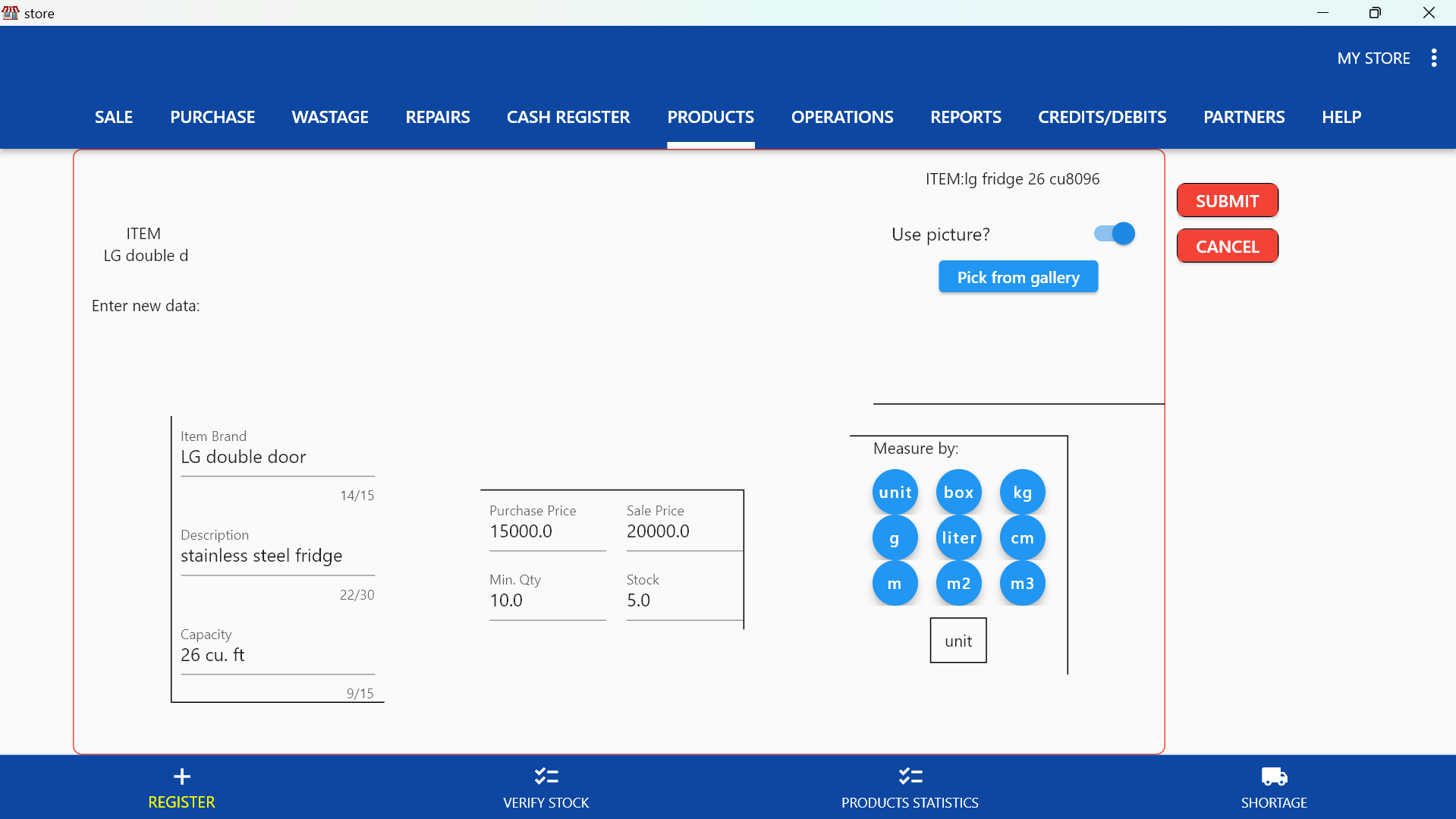Image resolution: width=1456 pixels, height=819 pixels.
Task: Click the VERIFY STOCK checklist icon
Action: click(x=546, y=776)
